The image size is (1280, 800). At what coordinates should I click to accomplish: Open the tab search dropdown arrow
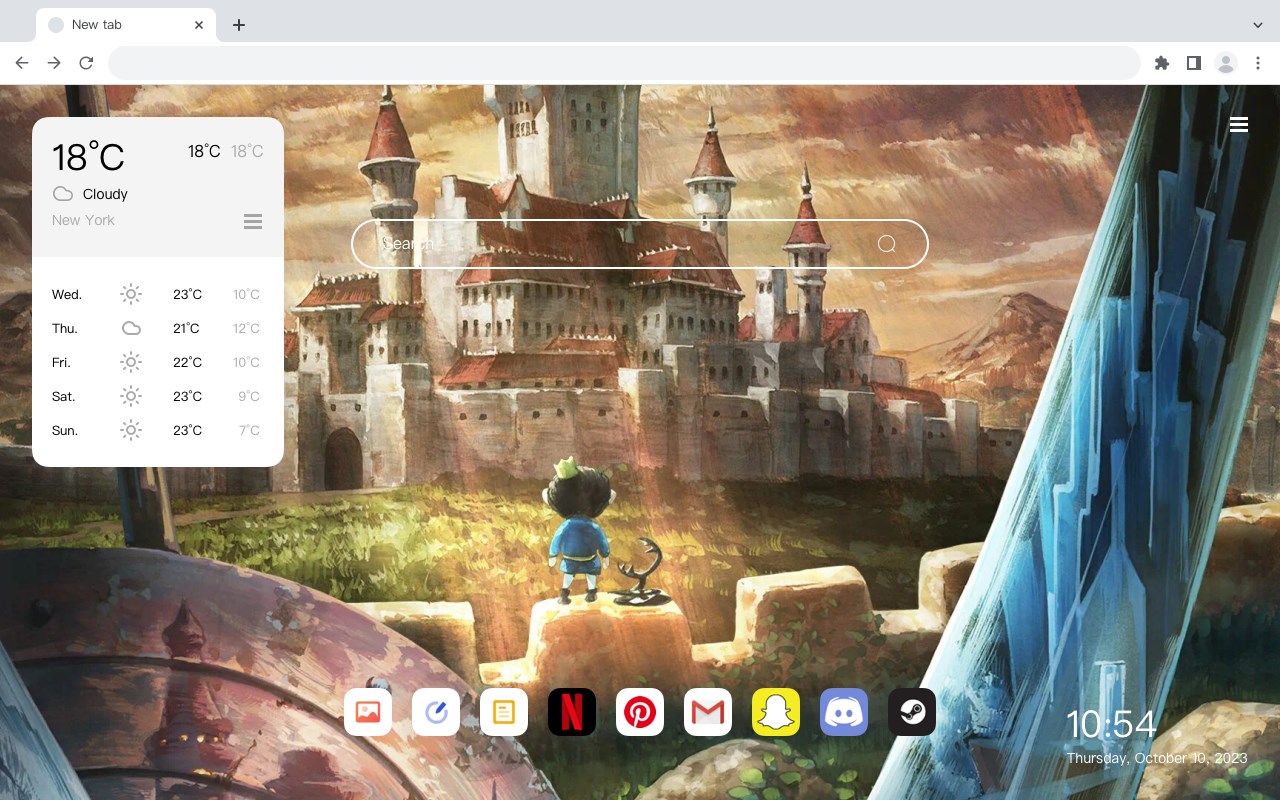1258,25
